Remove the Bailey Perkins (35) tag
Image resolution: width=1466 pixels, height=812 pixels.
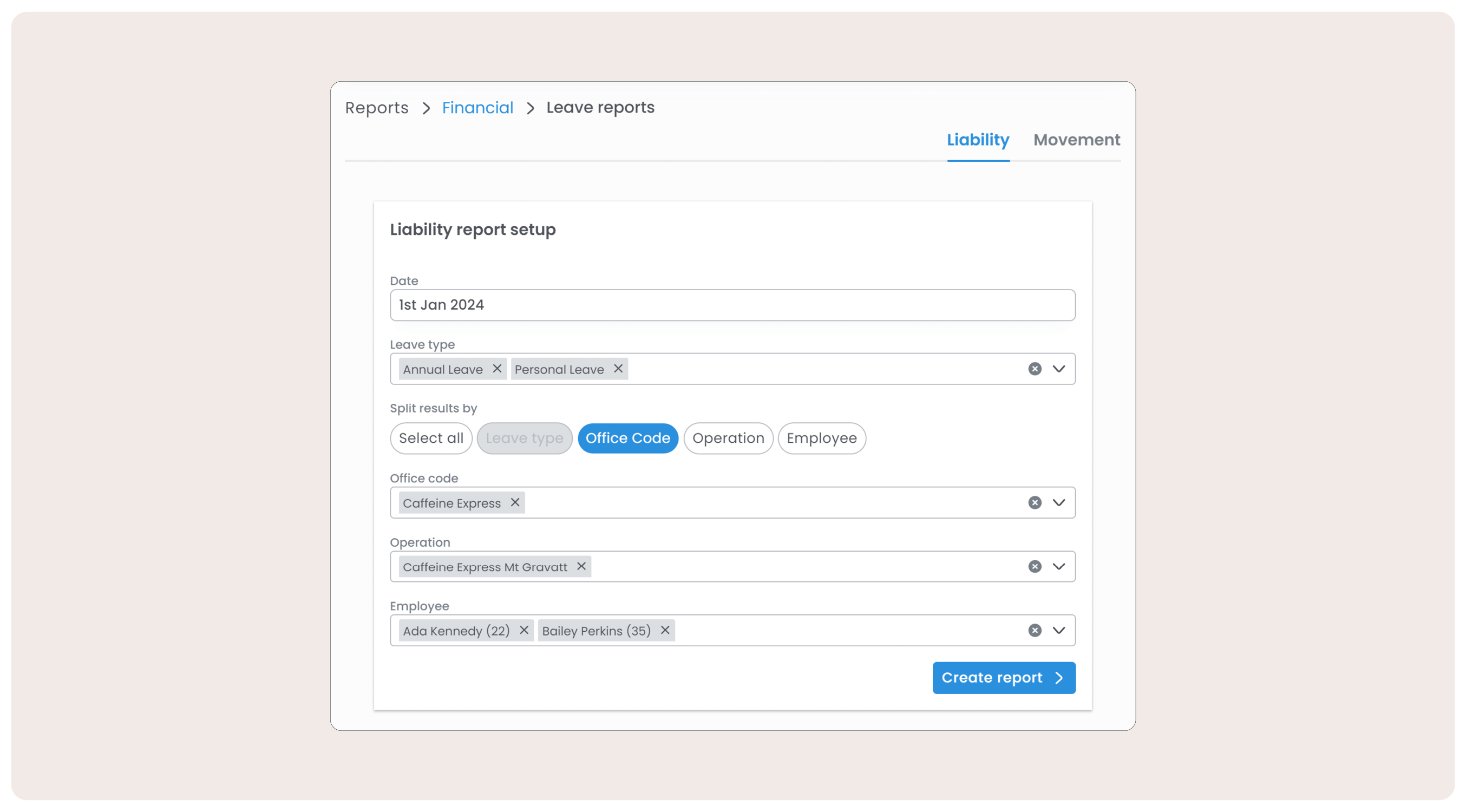tap(665, 630)
